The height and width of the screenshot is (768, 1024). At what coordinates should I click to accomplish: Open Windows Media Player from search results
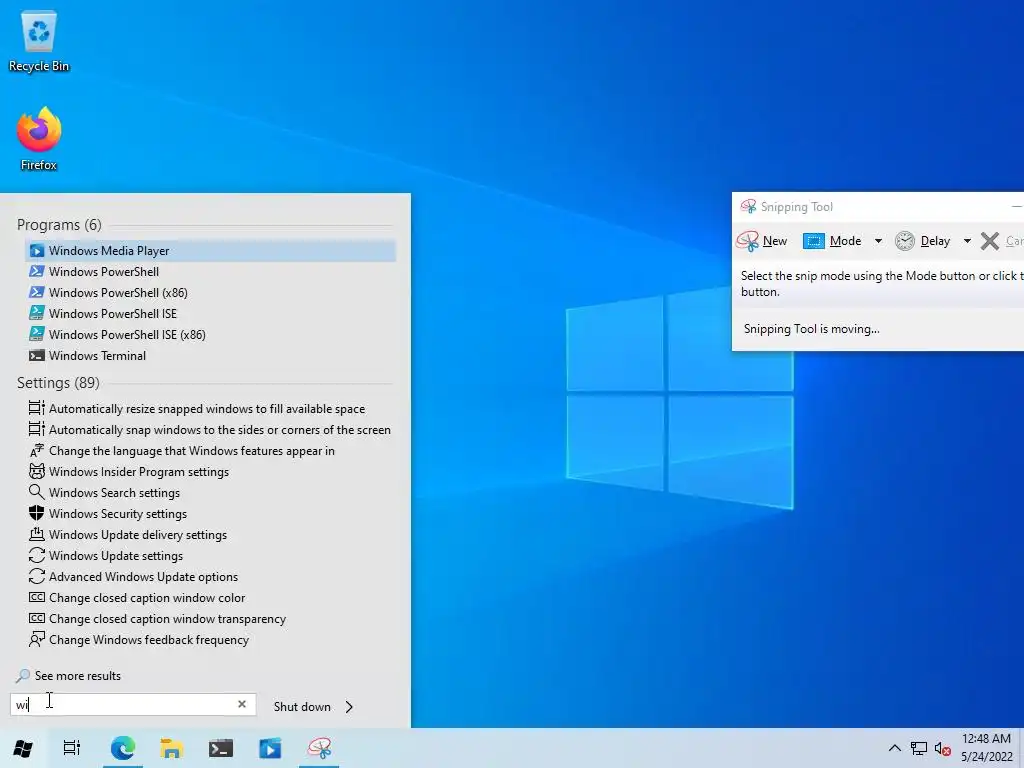click(210, 251)
